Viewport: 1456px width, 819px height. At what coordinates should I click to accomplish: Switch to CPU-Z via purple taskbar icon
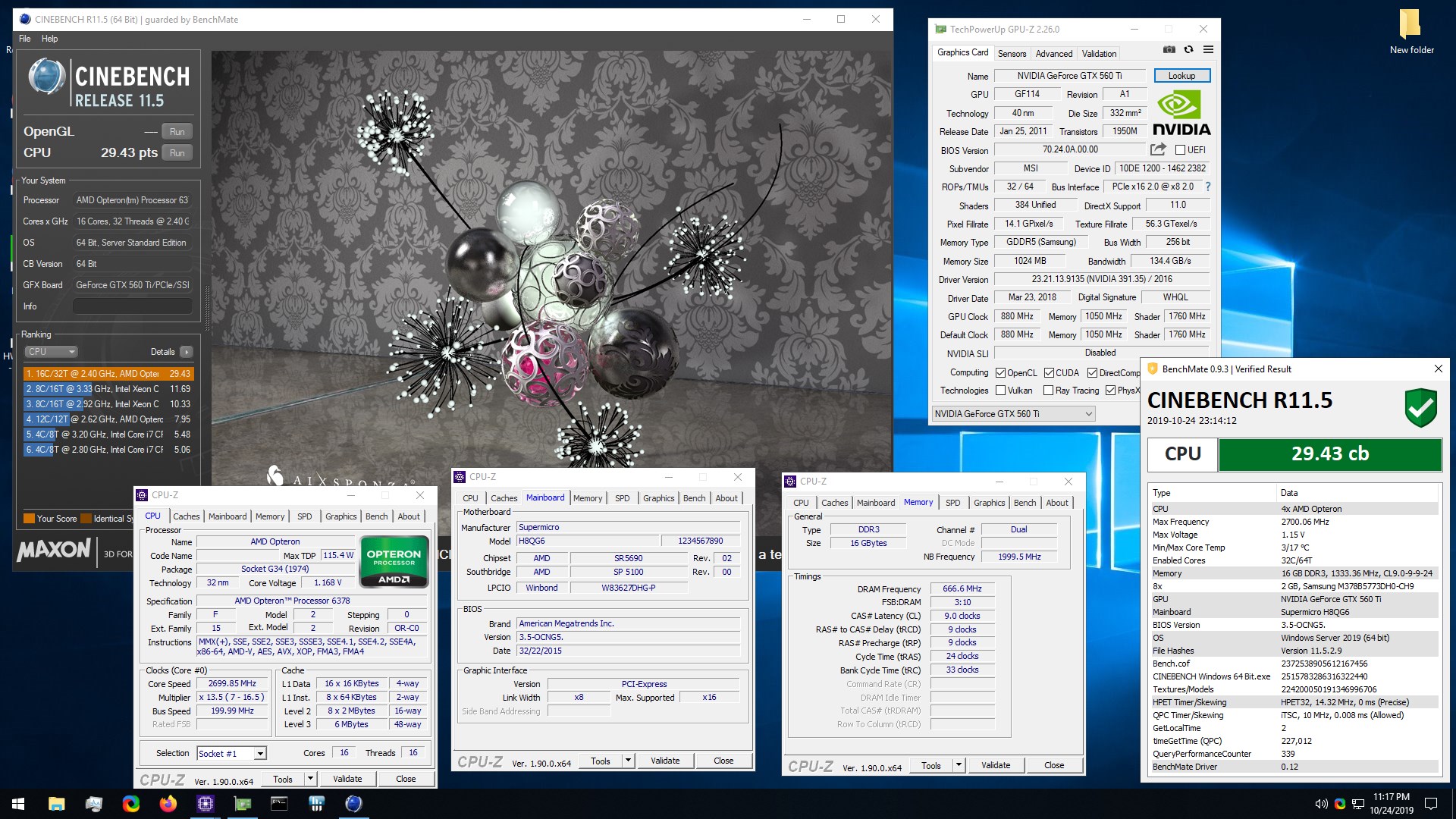tap(205, 804)
